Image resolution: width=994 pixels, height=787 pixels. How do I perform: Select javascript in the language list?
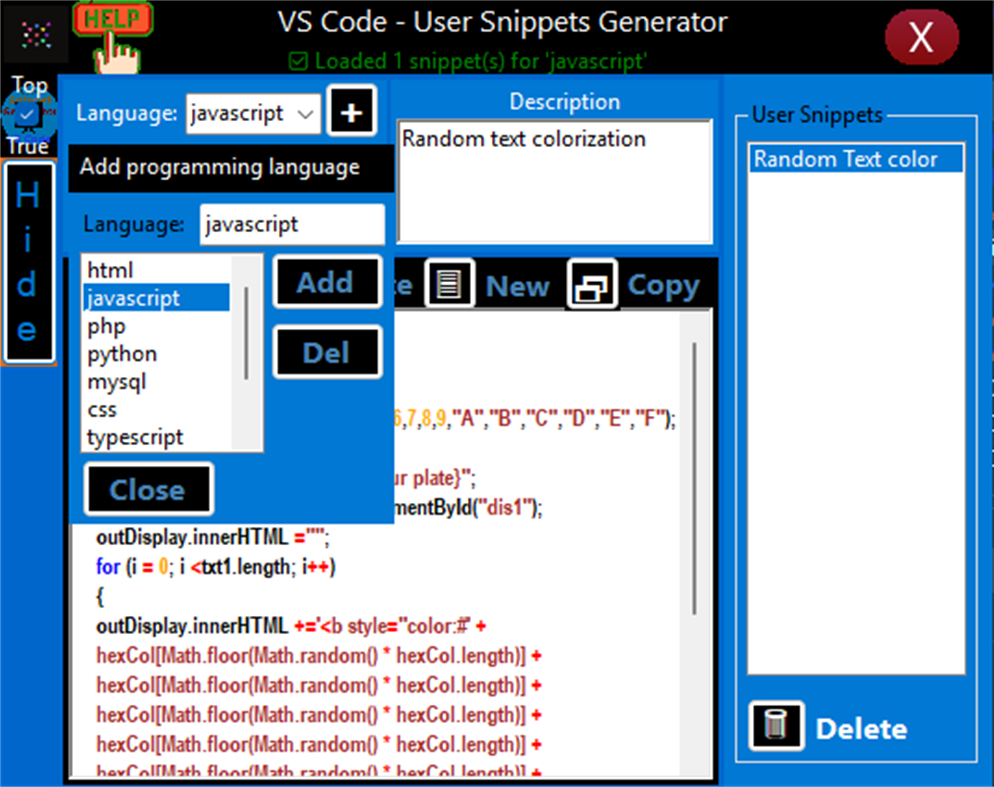157,297
